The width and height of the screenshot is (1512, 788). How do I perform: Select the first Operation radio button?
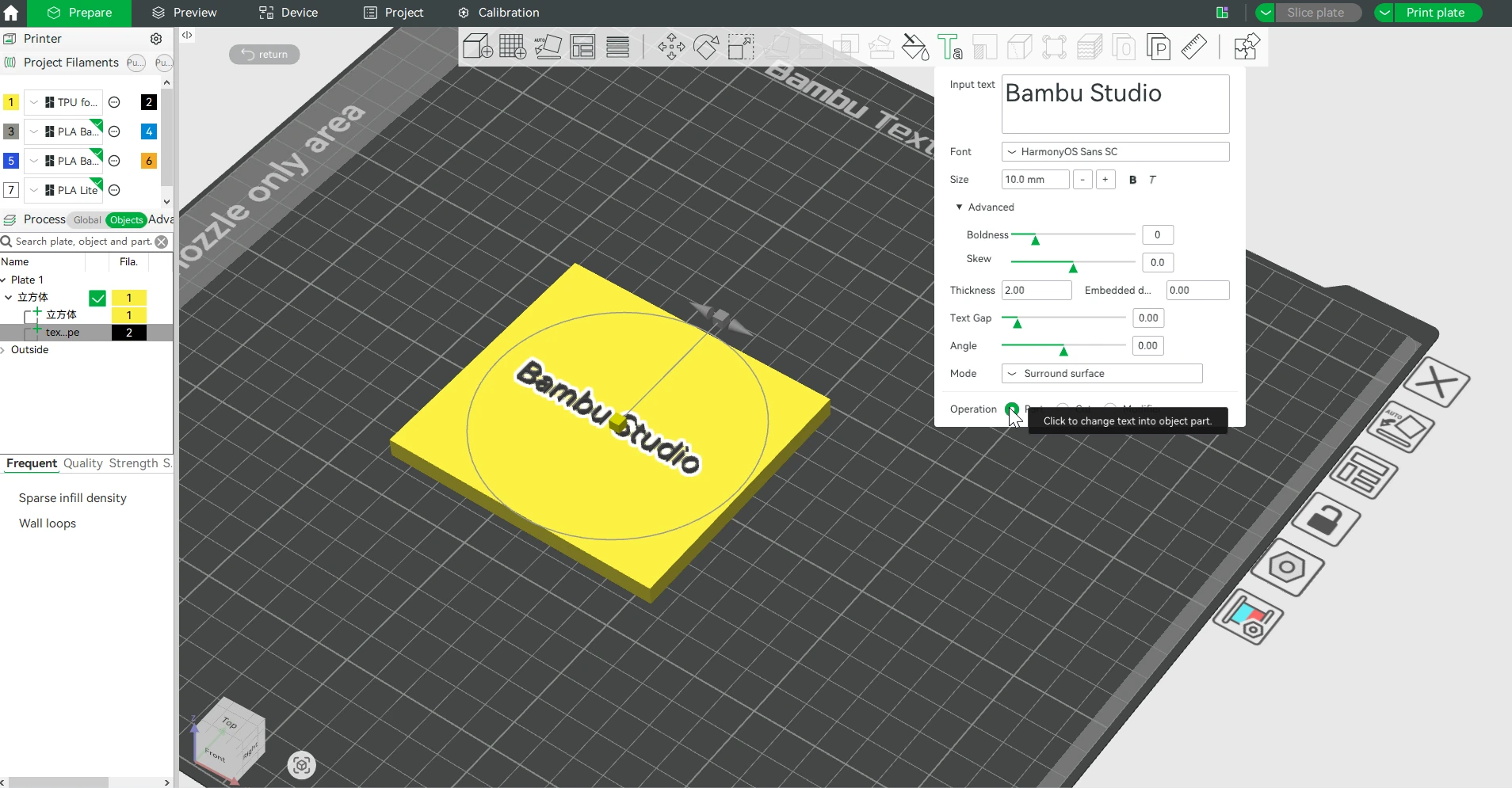(1012, 409)
